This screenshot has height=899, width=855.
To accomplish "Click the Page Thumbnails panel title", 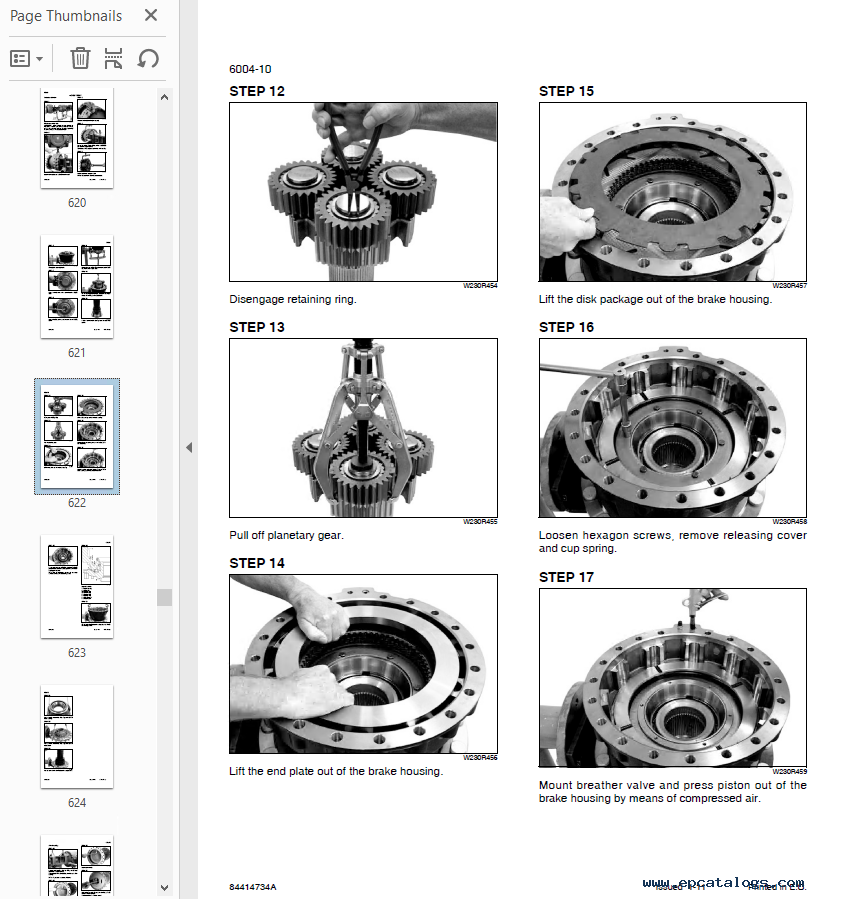I will click(66, 16).
